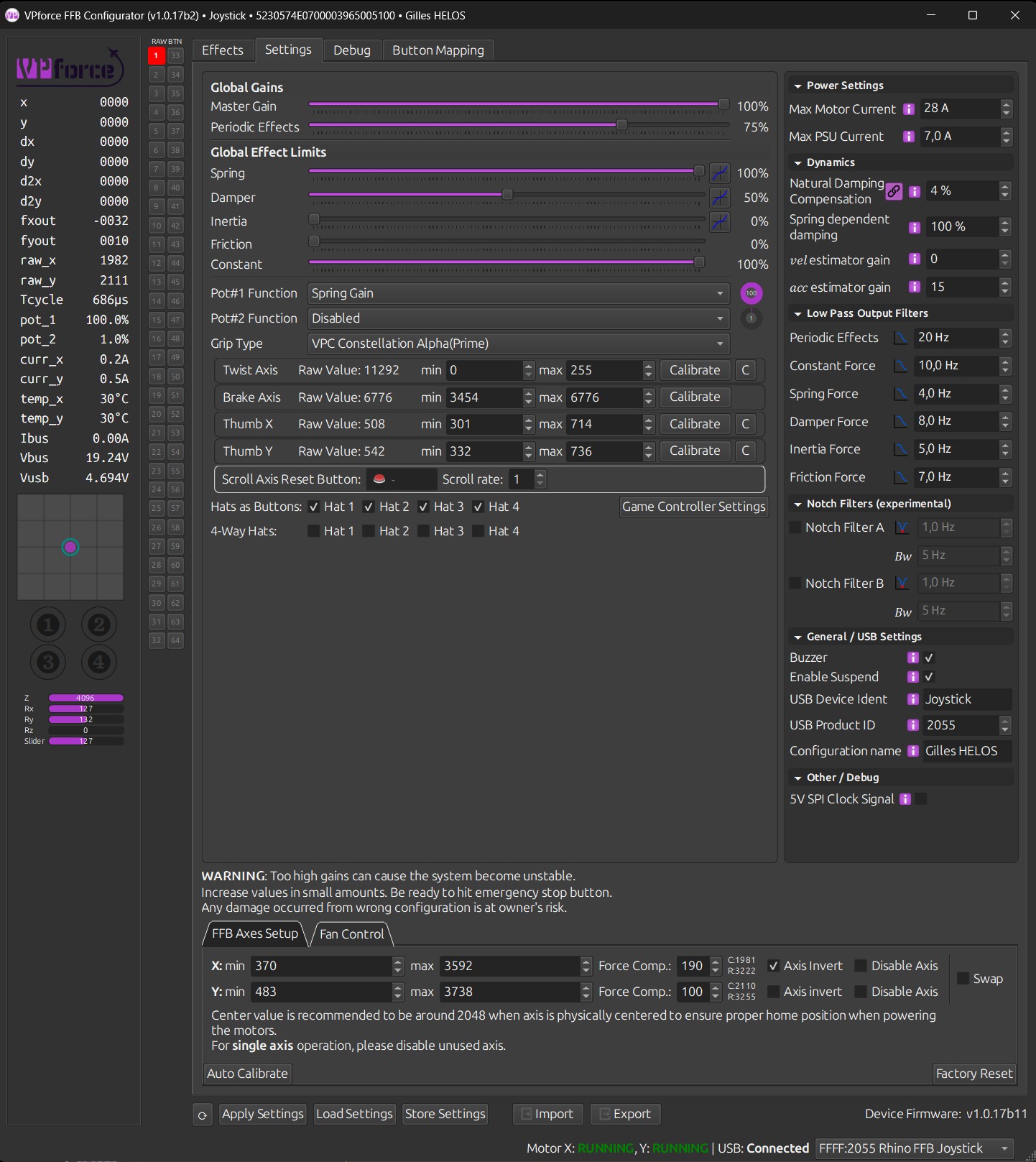Enable the Notch Filter A checkbox
This screenshot has height=1162, width=1036.
[x=795, y=527]
